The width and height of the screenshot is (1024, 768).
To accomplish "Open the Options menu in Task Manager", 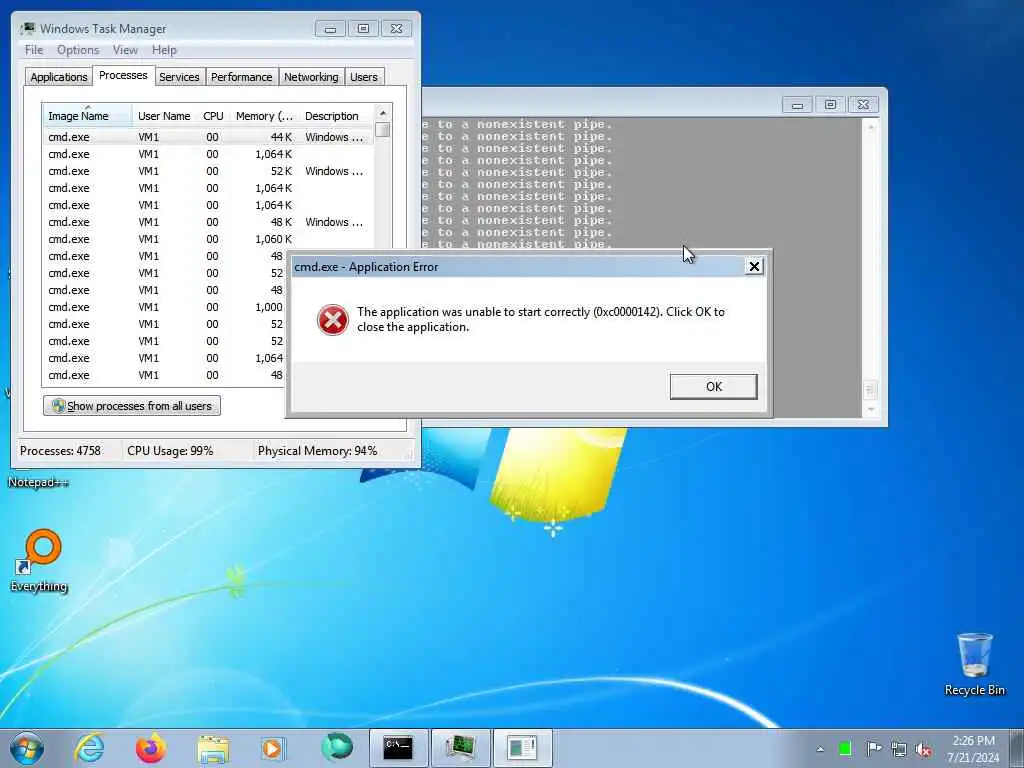I will [78, 50].
